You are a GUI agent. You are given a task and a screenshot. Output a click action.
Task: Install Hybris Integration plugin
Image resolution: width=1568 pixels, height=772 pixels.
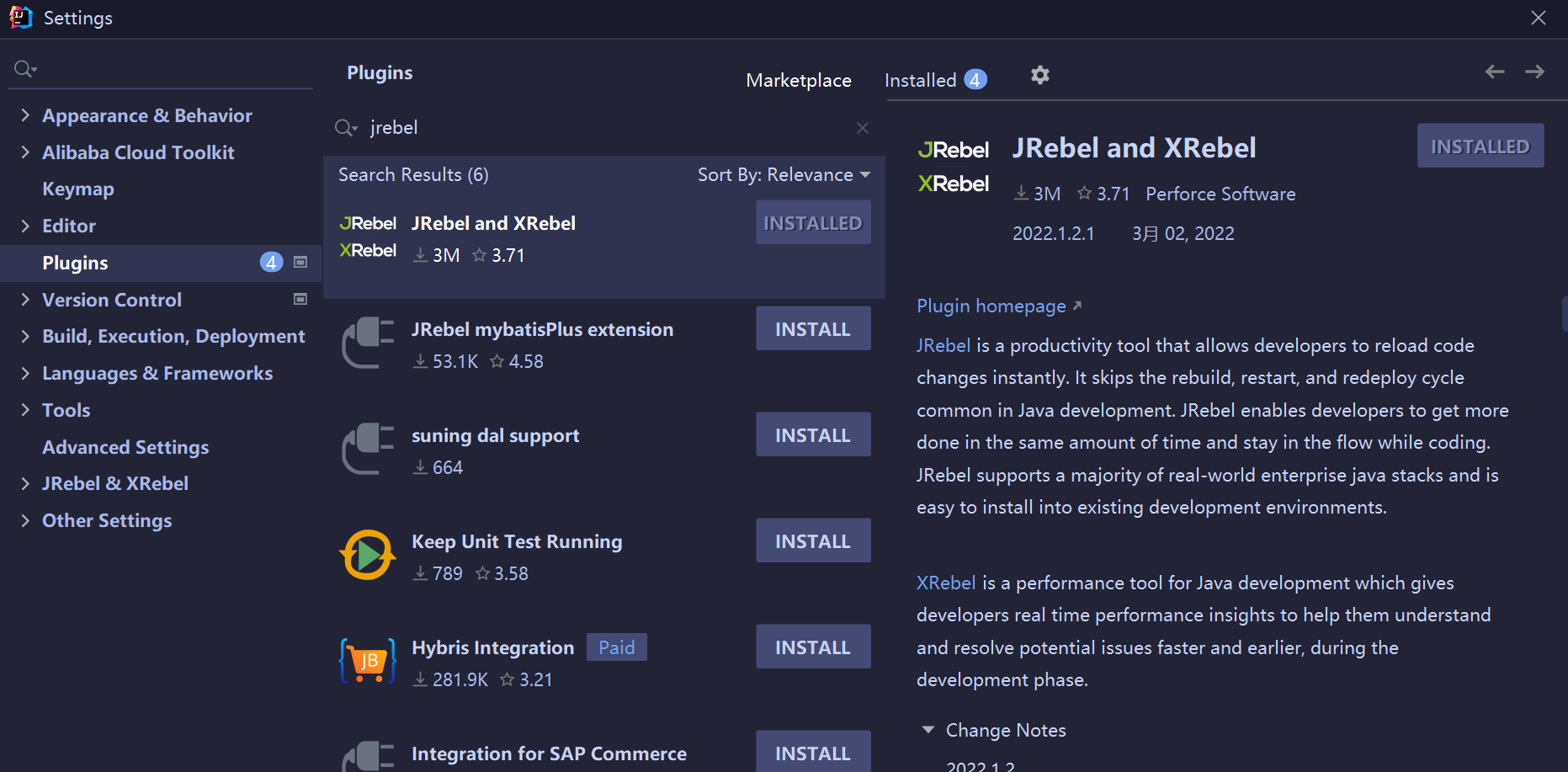pyautogui.click(x=813, y=647)
